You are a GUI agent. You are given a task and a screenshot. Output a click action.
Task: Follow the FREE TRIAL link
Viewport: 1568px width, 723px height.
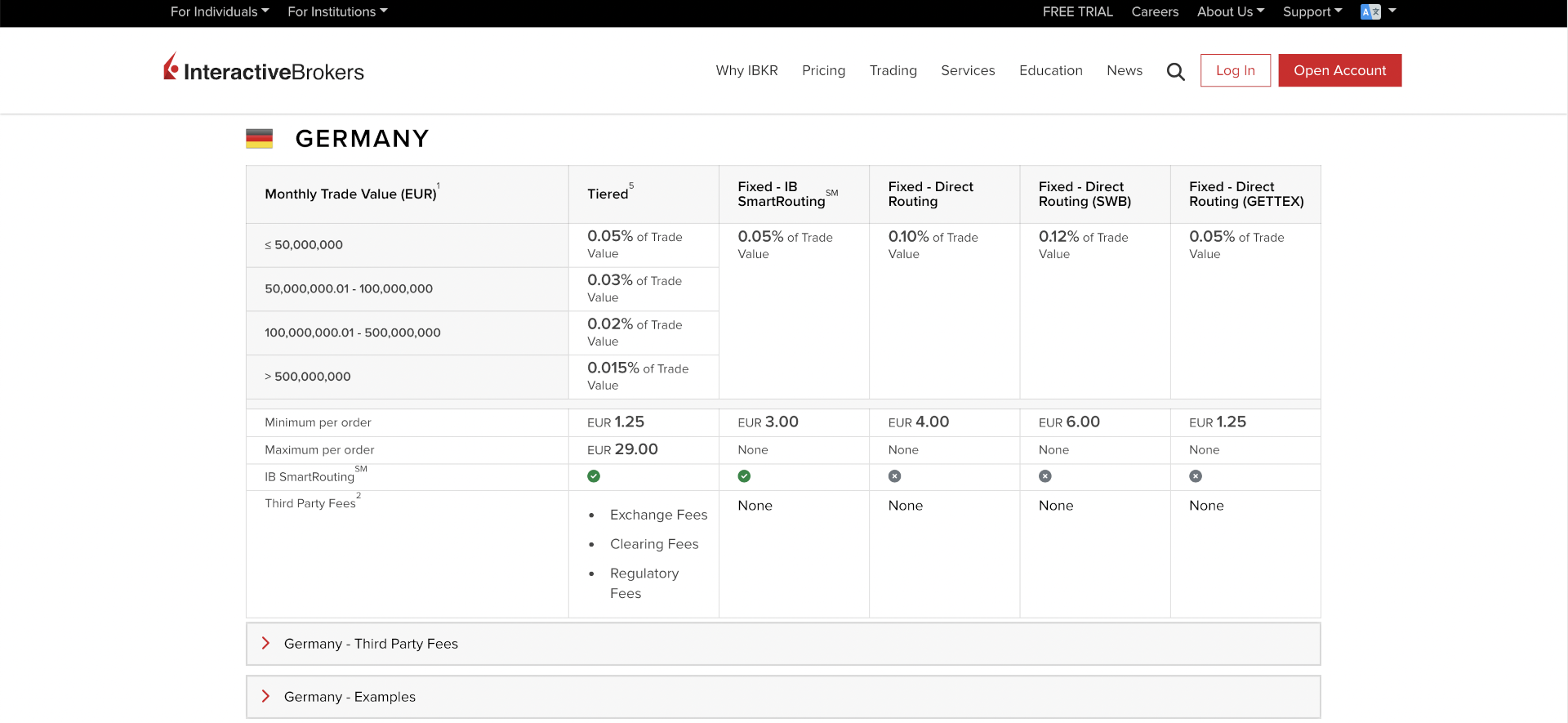(1077, 11)
